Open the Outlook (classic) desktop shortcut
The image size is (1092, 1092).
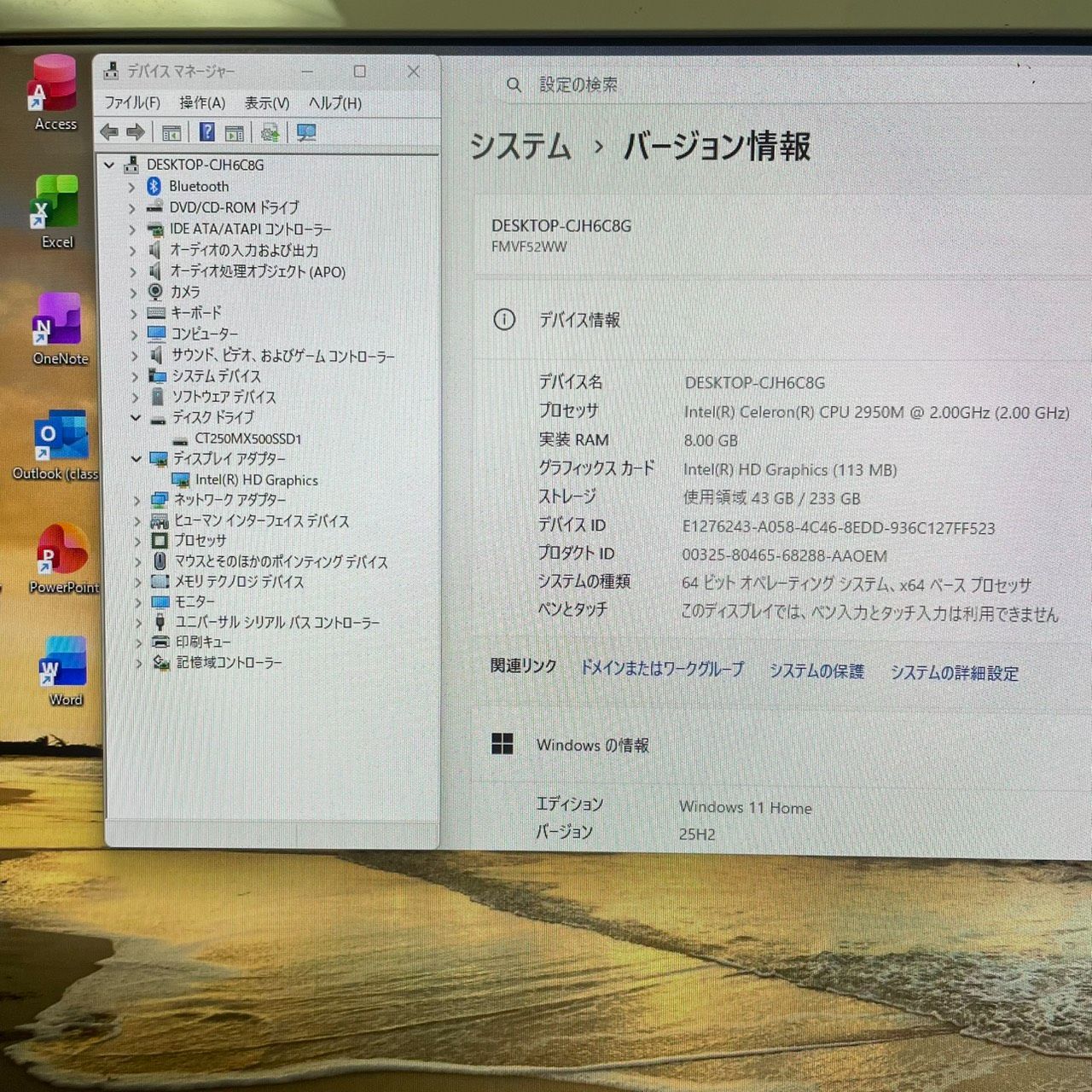point(58,444)
